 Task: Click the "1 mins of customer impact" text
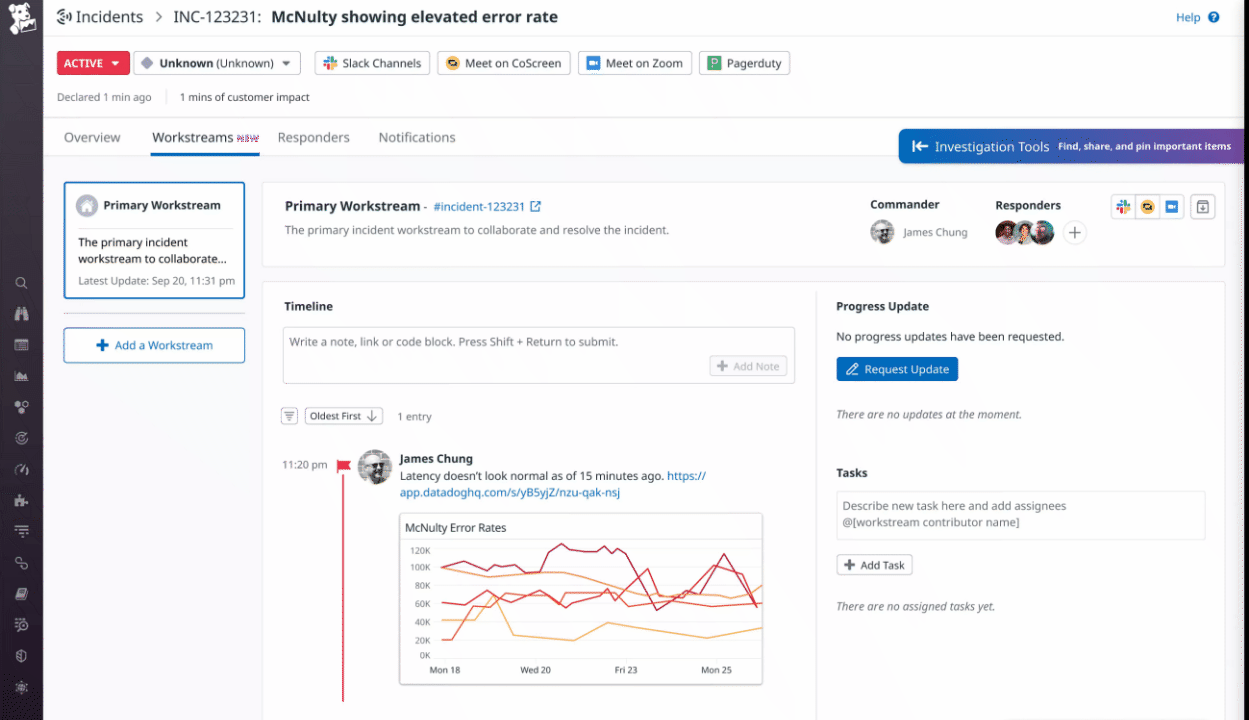[245, 97]
